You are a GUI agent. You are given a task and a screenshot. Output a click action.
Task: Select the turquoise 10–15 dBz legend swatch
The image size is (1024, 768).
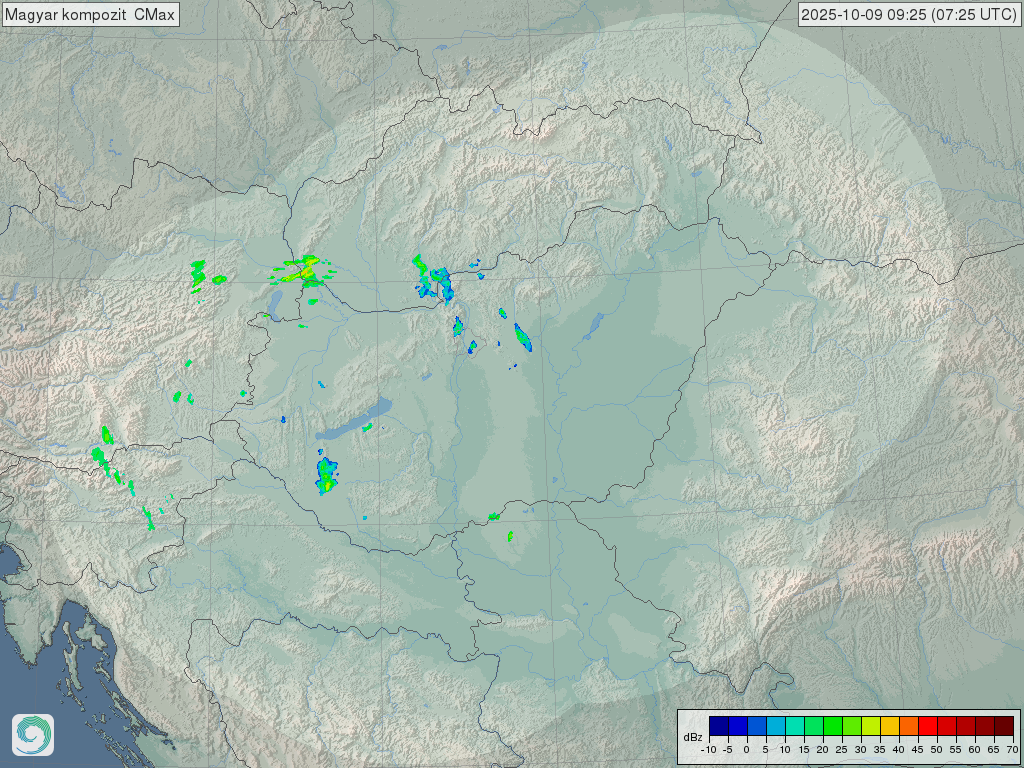click(795, 726)
